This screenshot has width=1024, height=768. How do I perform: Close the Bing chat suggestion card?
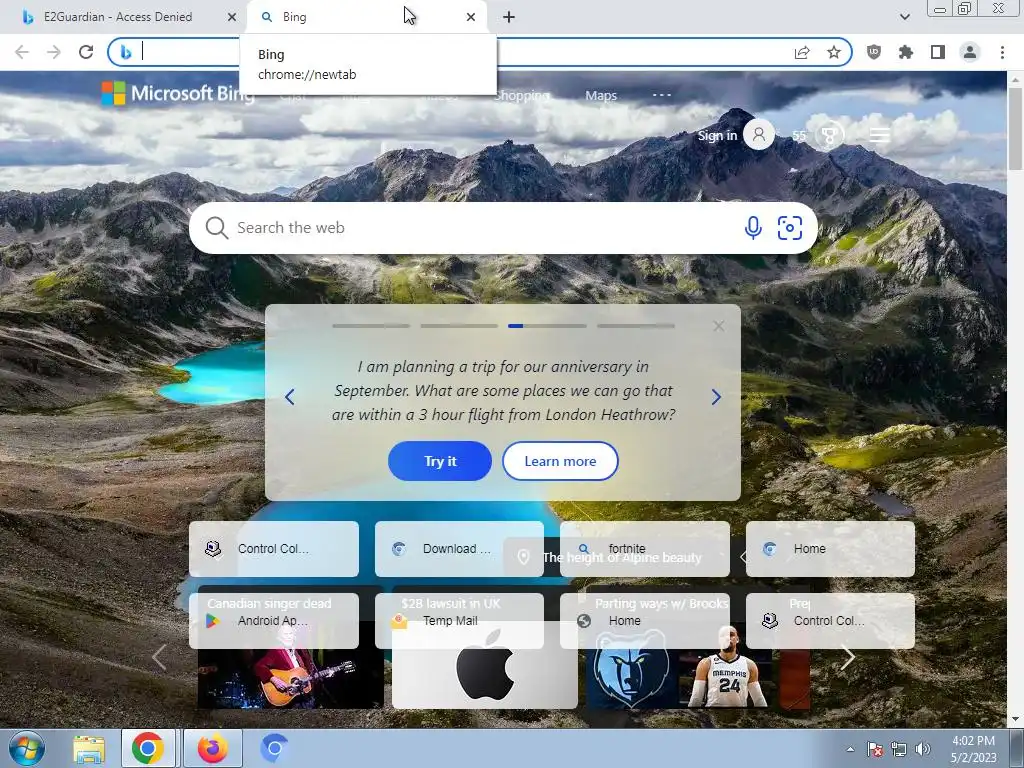pos(718,326)
